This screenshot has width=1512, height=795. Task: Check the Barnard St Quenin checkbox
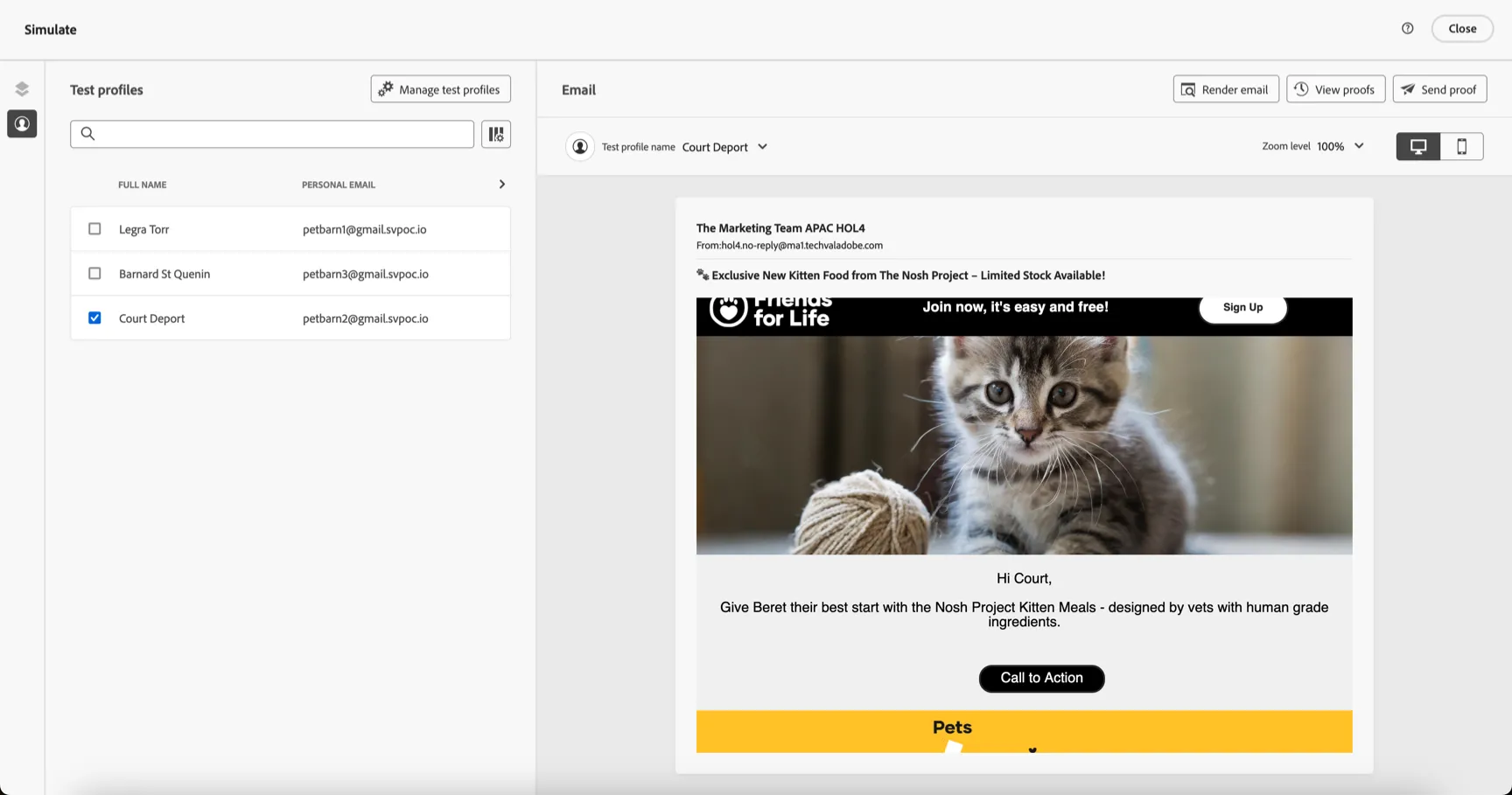(94, 274)
